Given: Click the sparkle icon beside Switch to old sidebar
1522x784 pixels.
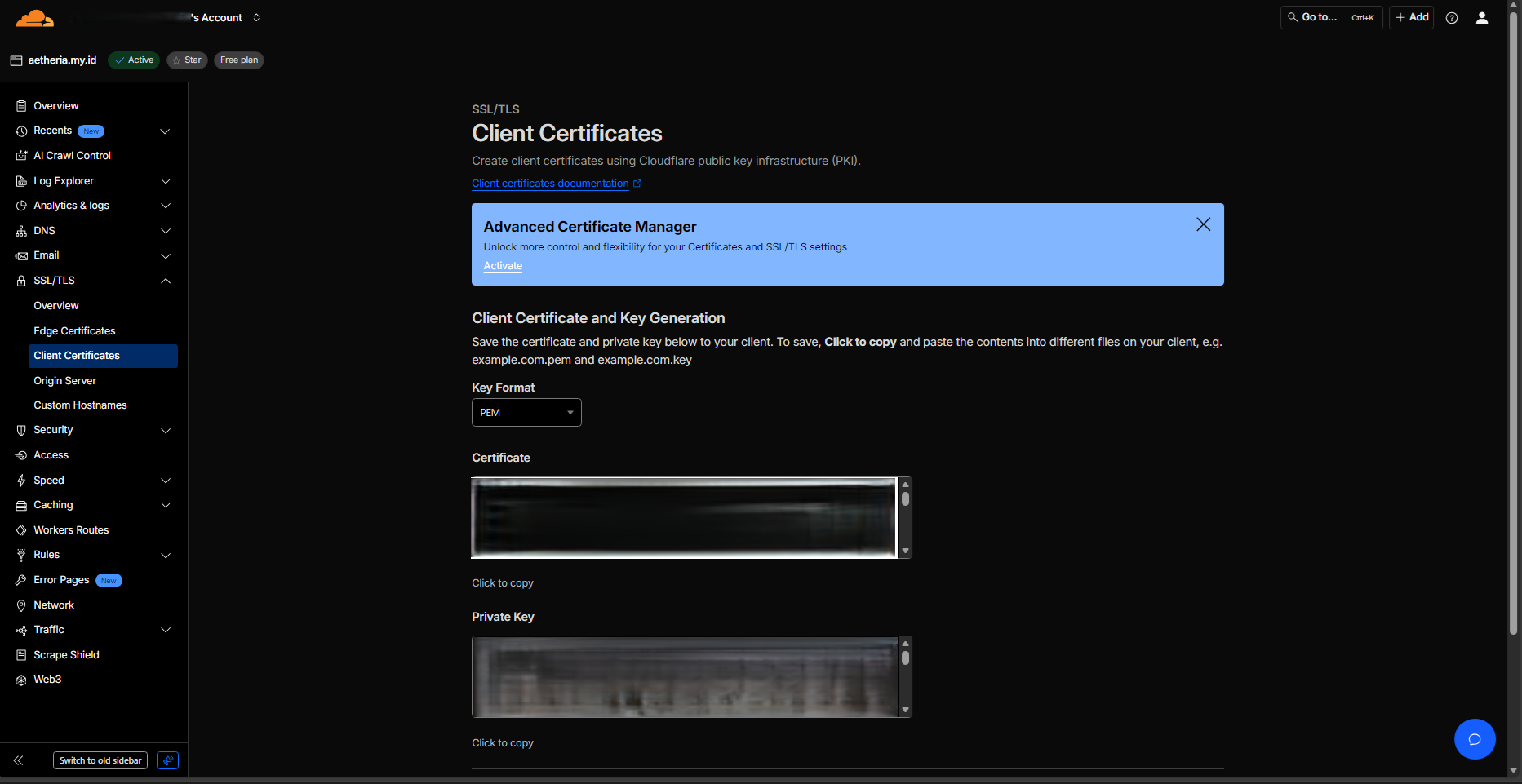Looking at the screenshot, I should pyautogui.click(x=168, y=760).
